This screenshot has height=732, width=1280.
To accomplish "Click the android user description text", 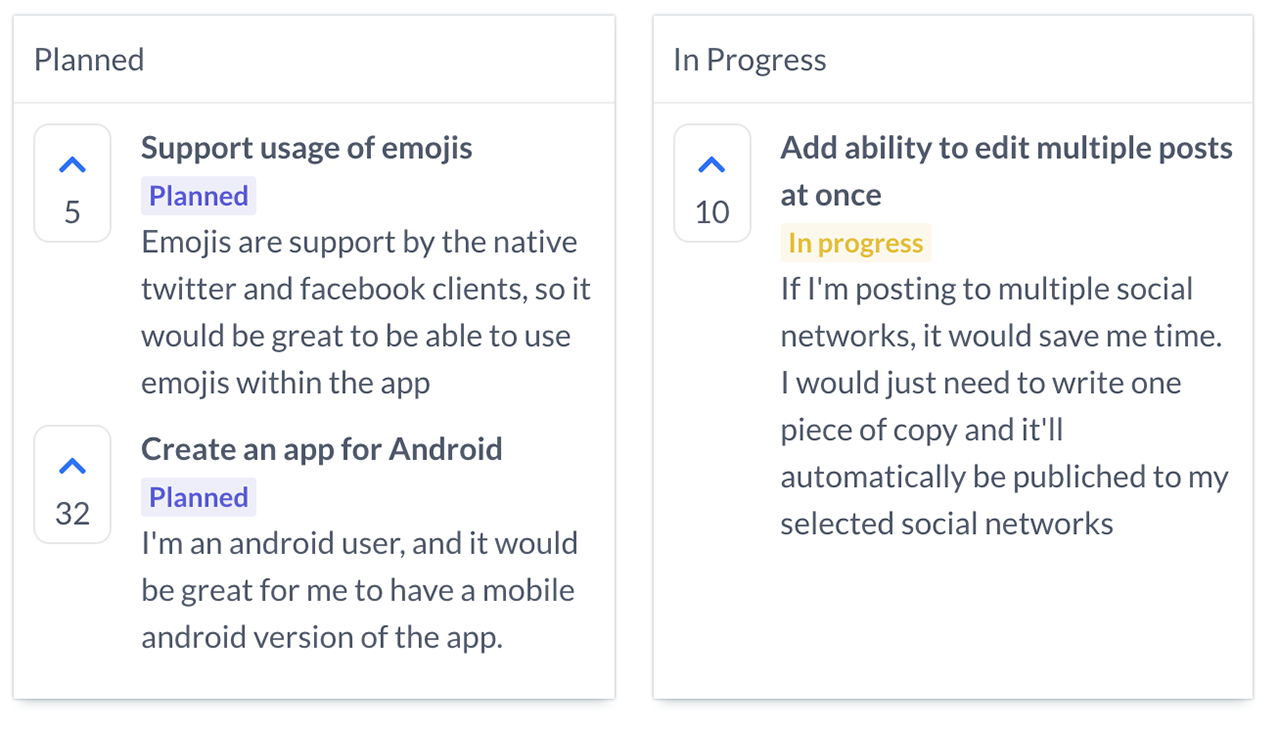I will (359, 590).
